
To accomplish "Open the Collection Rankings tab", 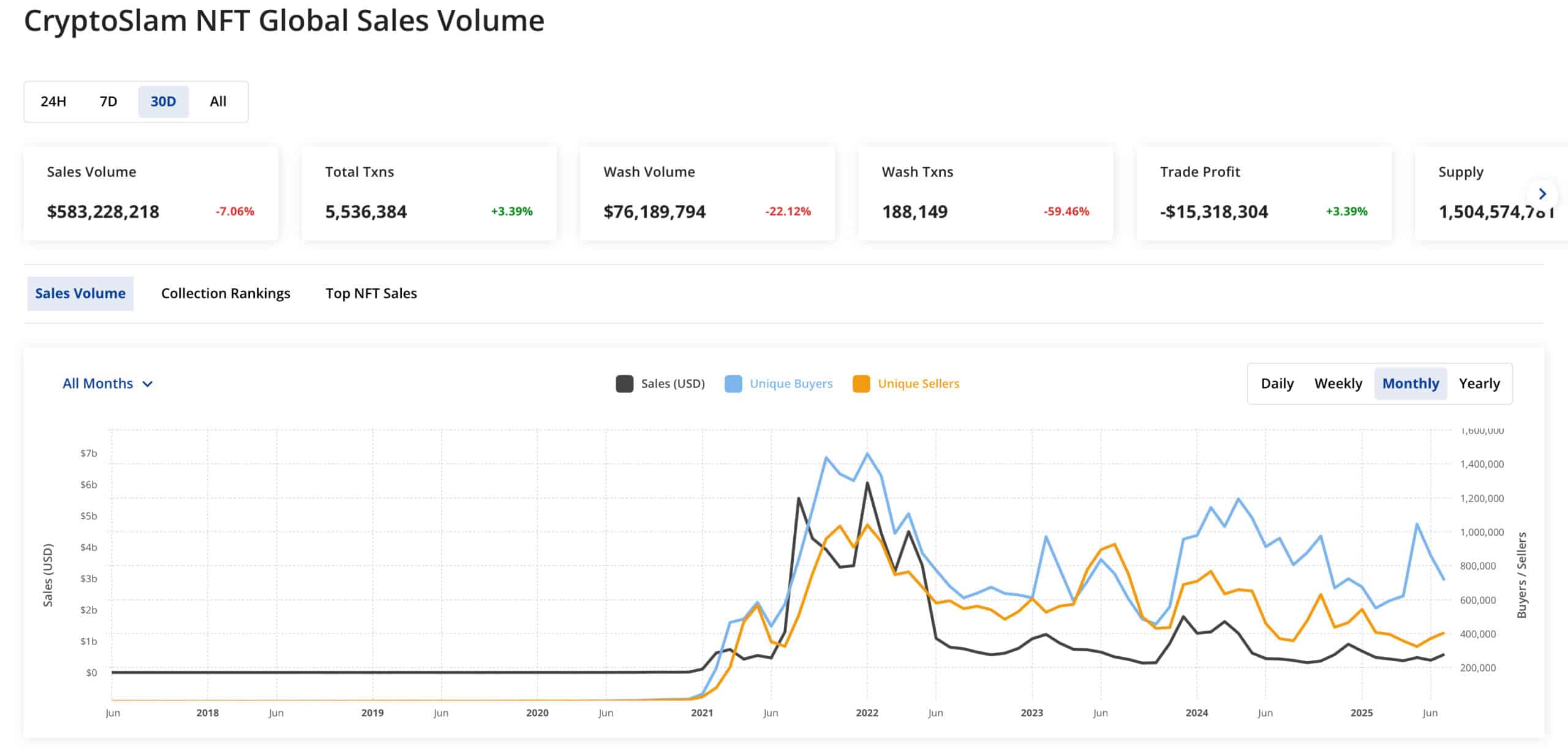I will tap(225, 293).
